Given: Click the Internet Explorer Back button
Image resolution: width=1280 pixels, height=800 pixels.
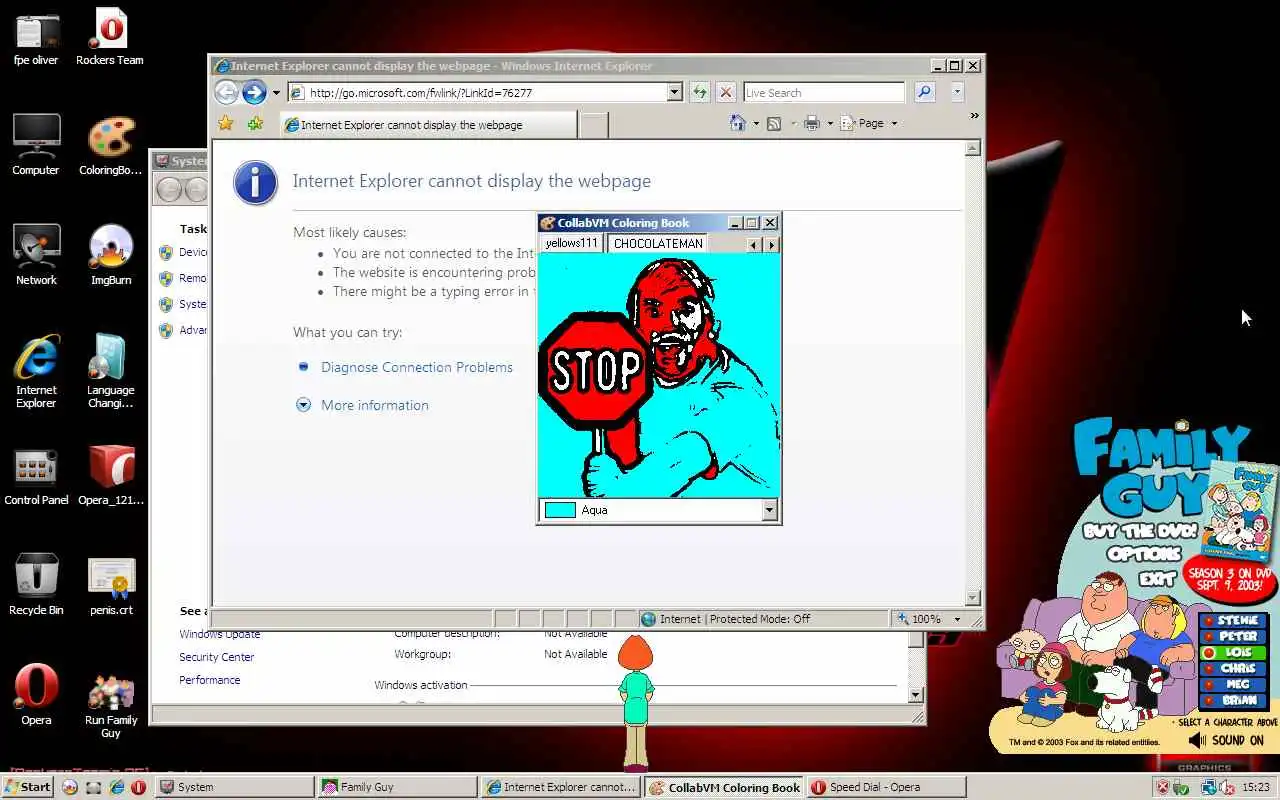Looking at the screenshot, I should pyautogui.click(x=227, y=93).
